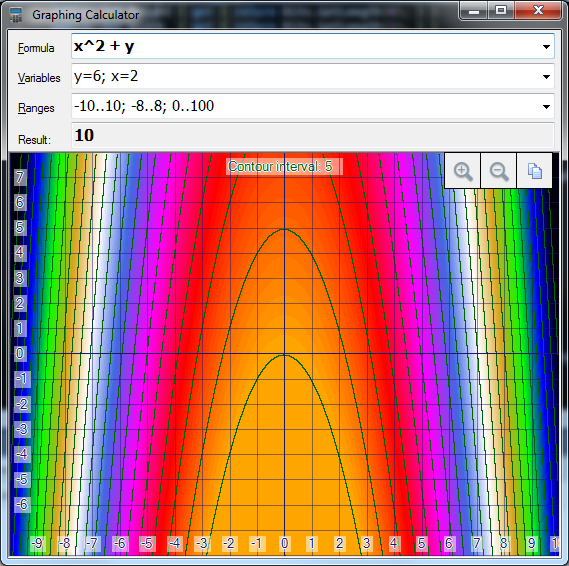Zoom out of the graph
Viewport: 569px width, 566px height.
click(499, 171)
